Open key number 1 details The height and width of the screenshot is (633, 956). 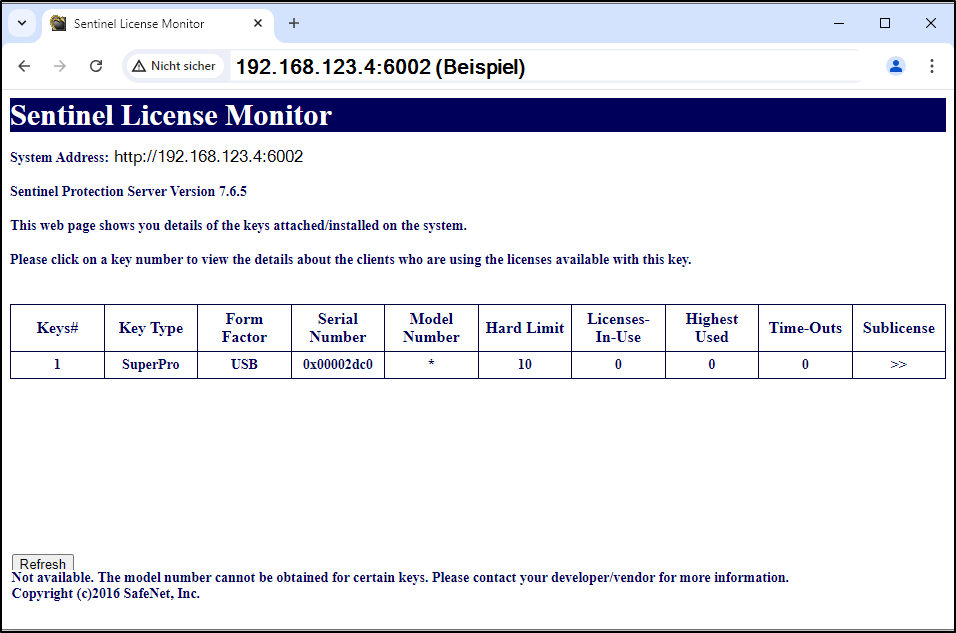tap(57, 365)
